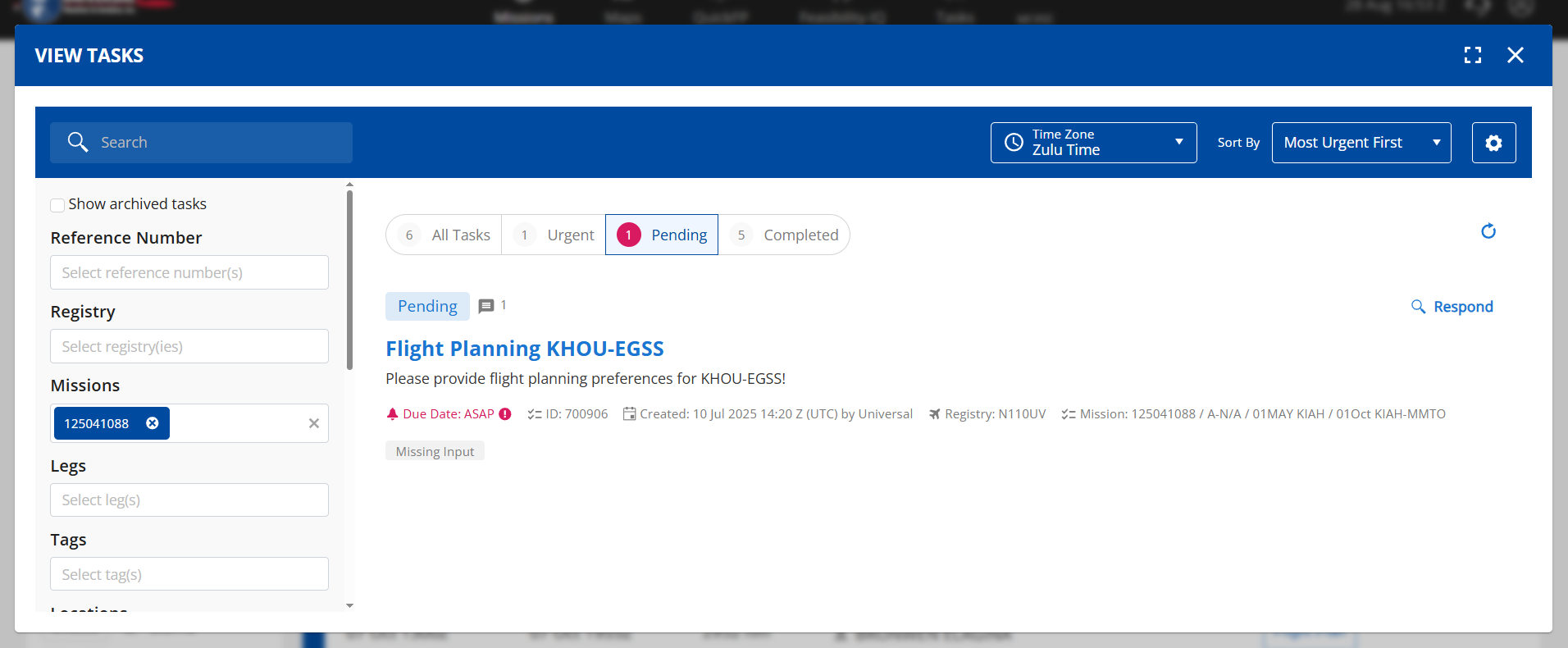This screenshot has width=1568, height=648.
Task: Open Flight Planning KHOU-EGSS task title
Action: 525,349
